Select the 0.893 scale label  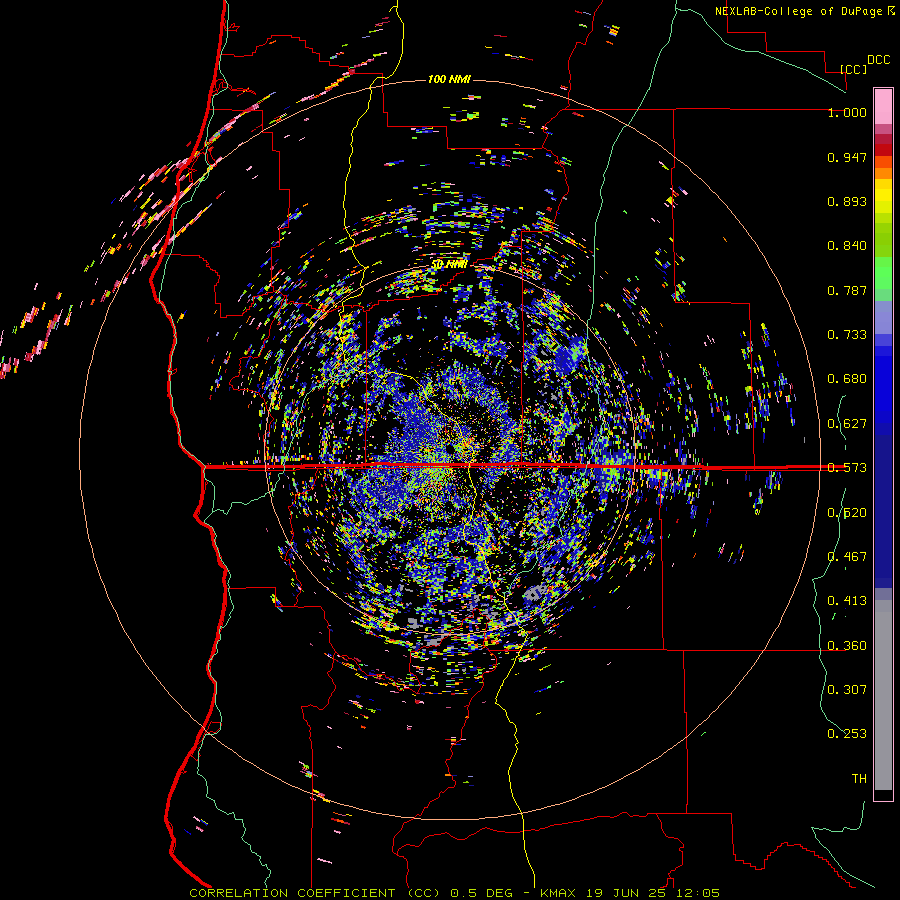click(x=847, y=201)
